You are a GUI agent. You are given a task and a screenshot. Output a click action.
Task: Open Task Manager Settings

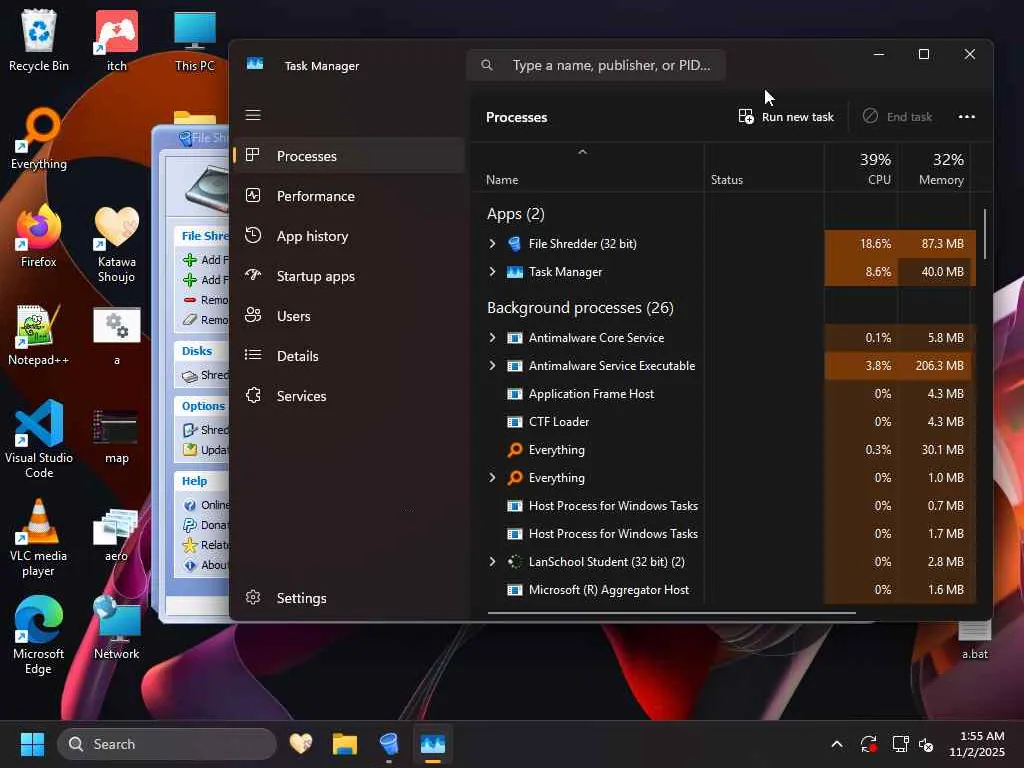pos(349,598)
